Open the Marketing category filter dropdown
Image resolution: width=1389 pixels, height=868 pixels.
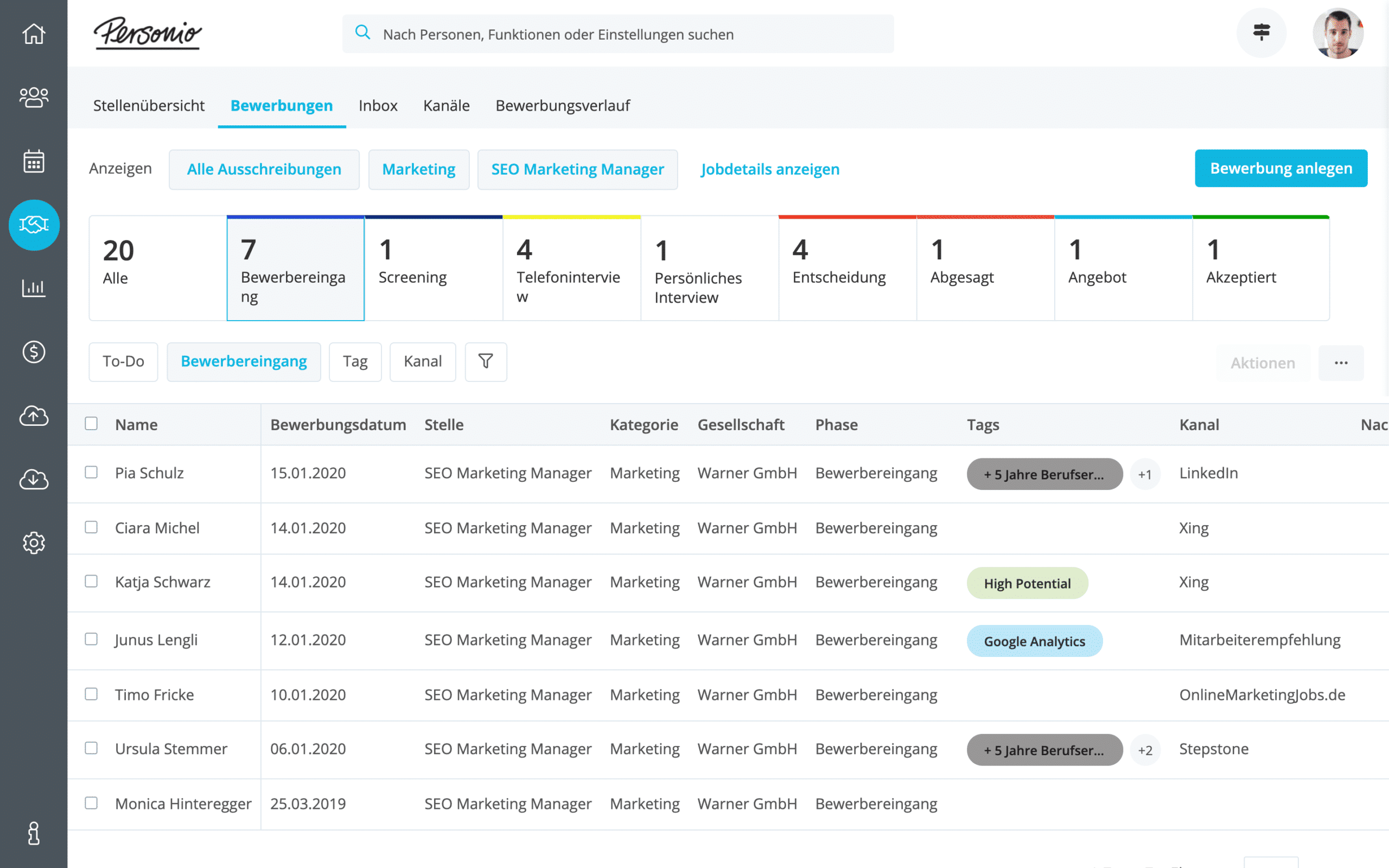(x=418, y=169)
